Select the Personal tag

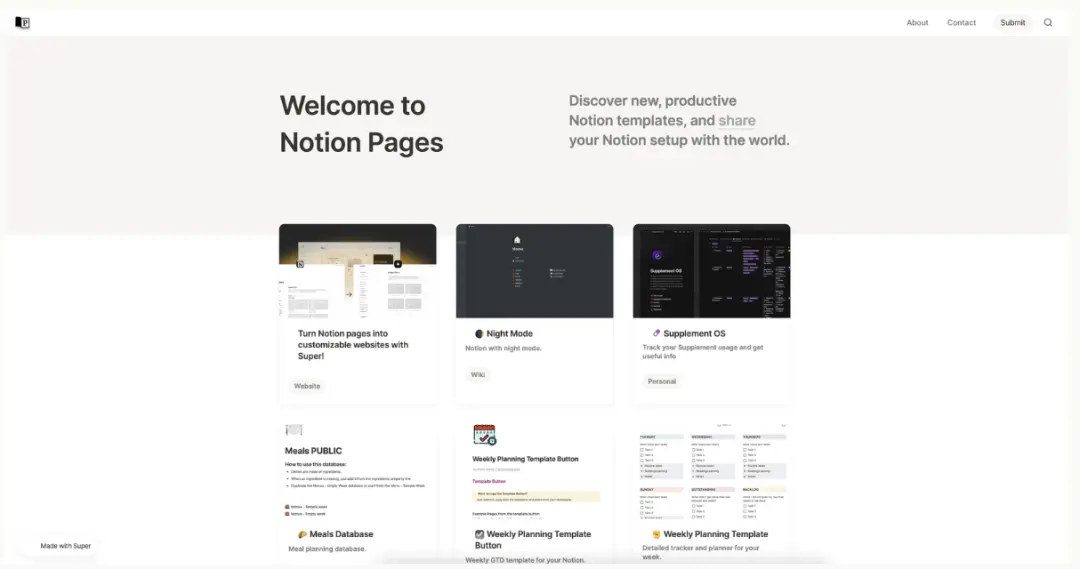(x=661, y=381)
